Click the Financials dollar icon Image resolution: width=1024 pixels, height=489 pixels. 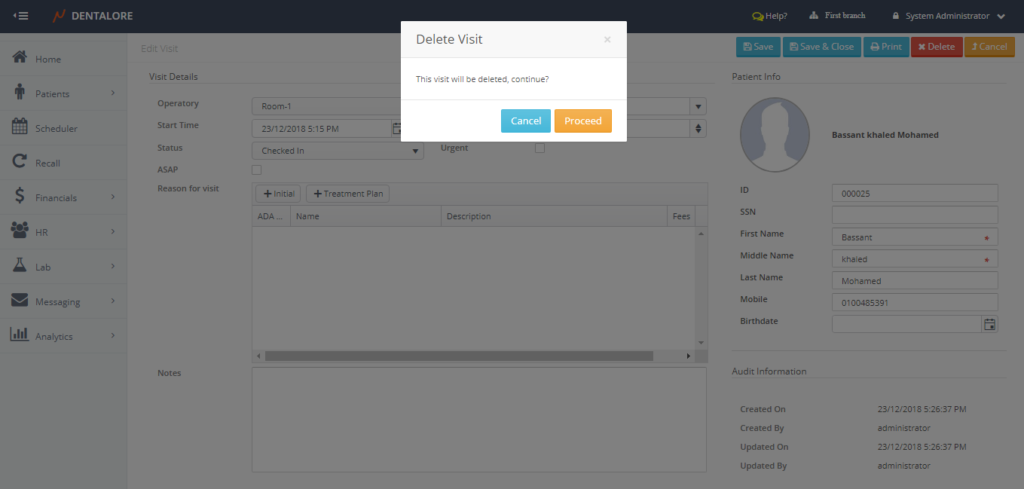19,197
